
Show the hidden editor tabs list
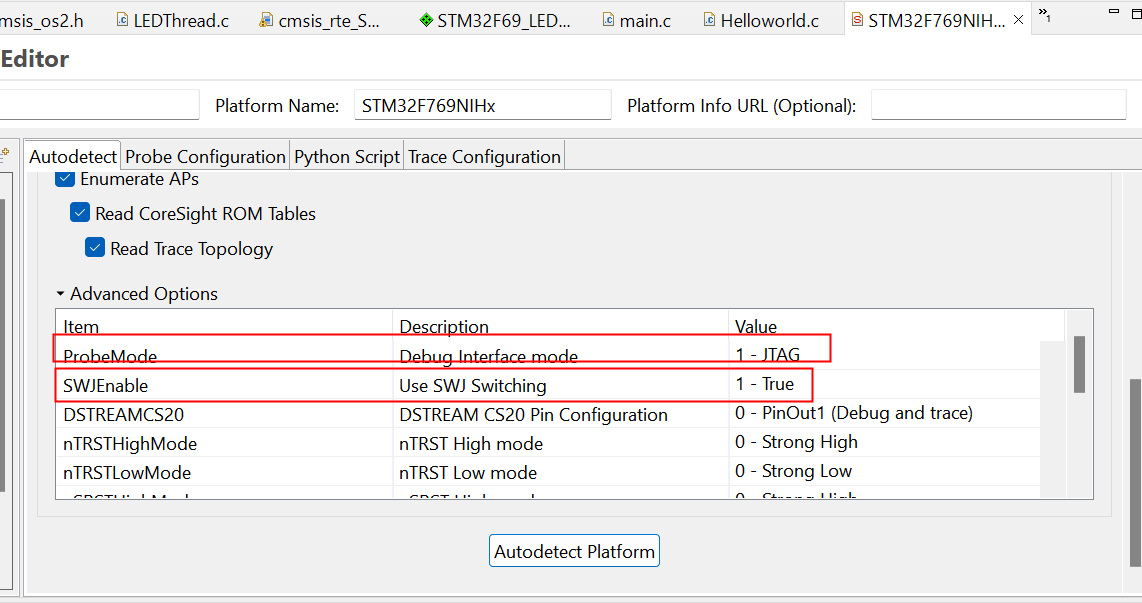click(1043, 14)
